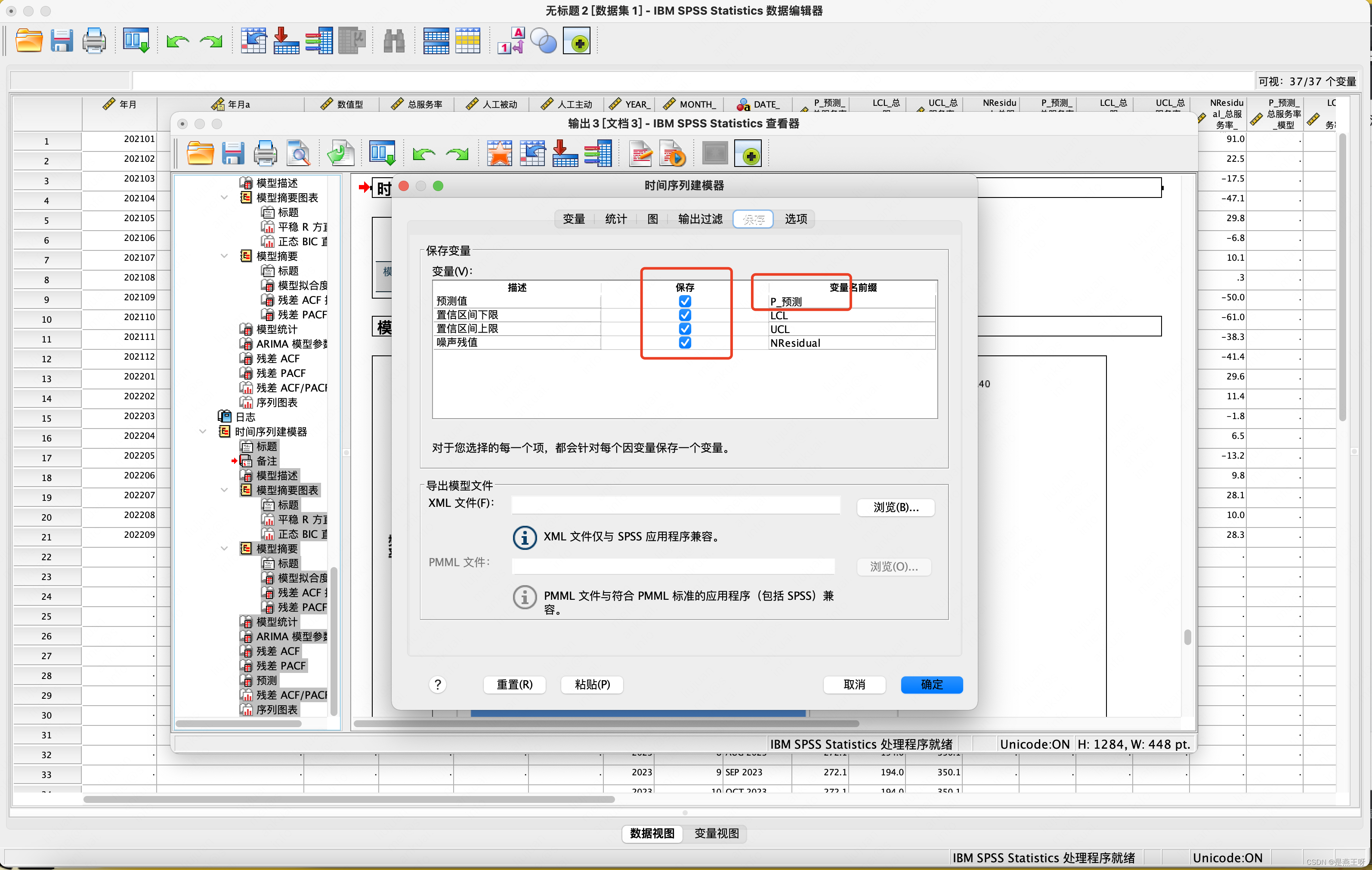This screenshot has height=870, width=1372.
Task: Collapse the highlighted 模型摘要 outline node
Action: tap(225, 549)
